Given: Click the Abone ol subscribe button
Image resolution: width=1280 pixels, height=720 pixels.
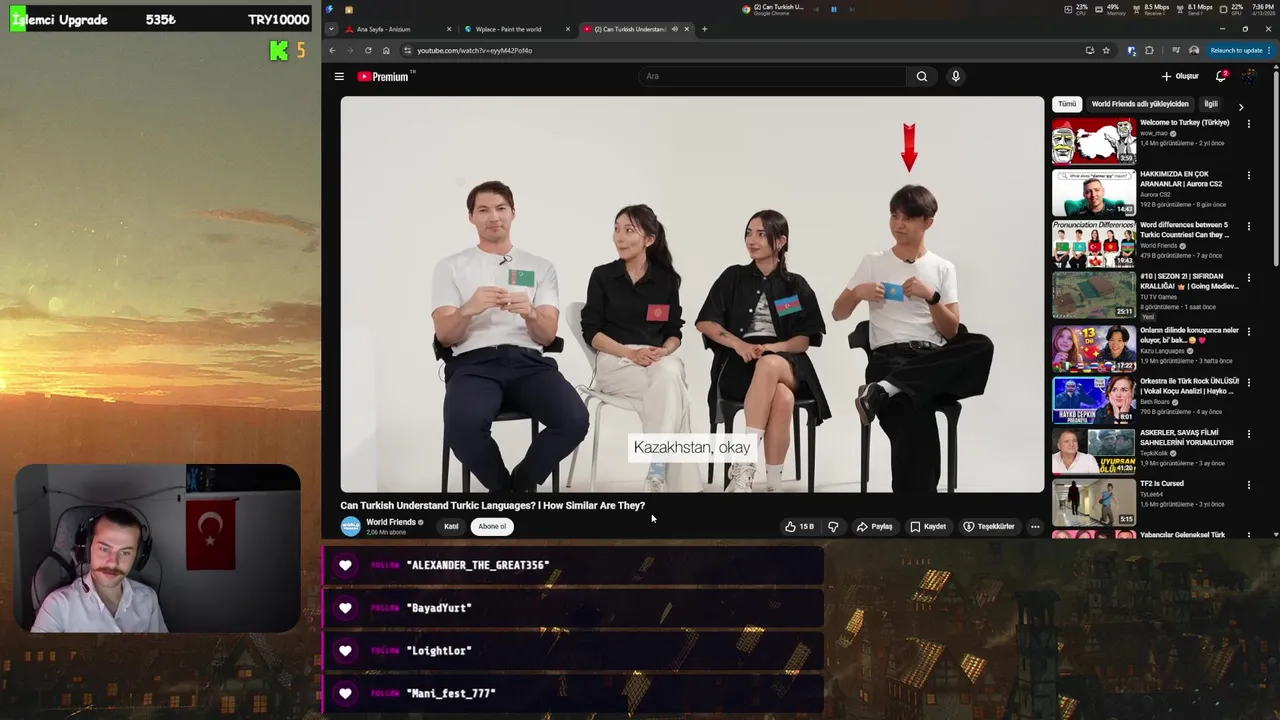Looking at the screenshot, I should click(492, 526).
